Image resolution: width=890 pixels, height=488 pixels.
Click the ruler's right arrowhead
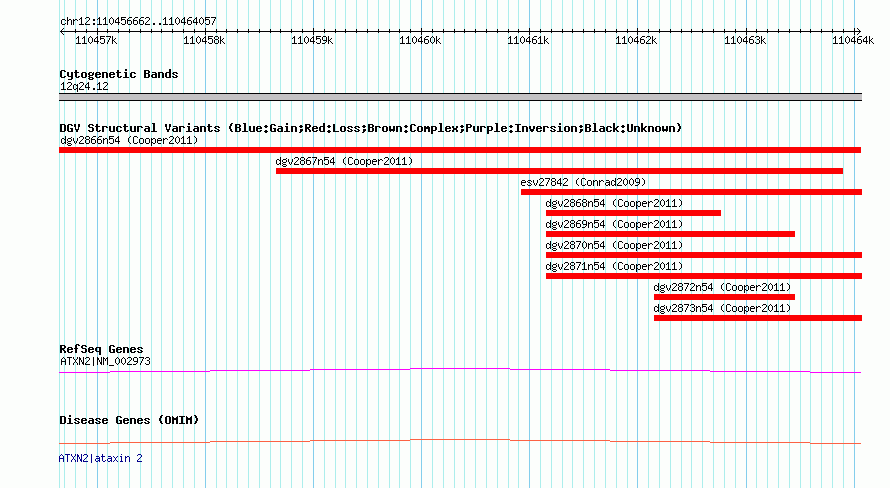coord(858,32)
